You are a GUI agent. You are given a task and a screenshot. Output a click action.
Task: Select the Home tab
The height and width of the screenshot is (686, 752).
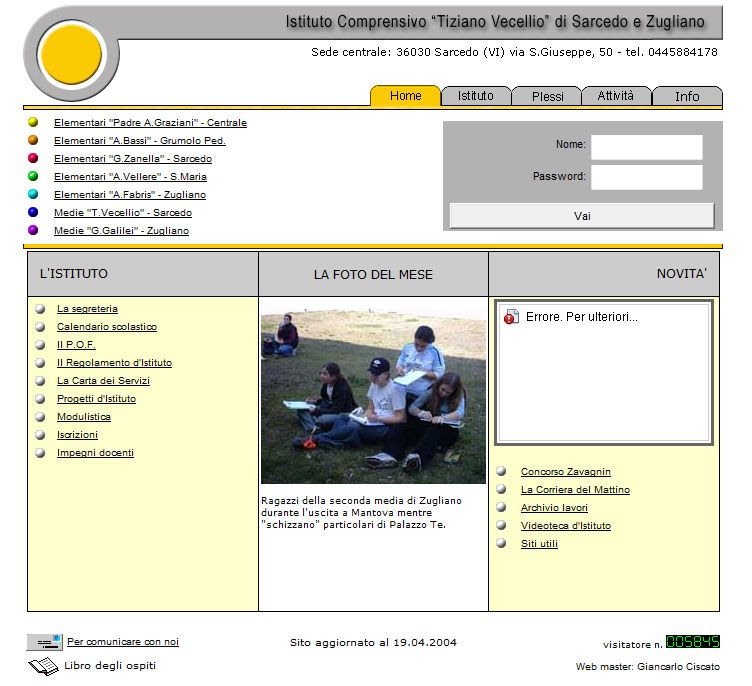[405, 96]
